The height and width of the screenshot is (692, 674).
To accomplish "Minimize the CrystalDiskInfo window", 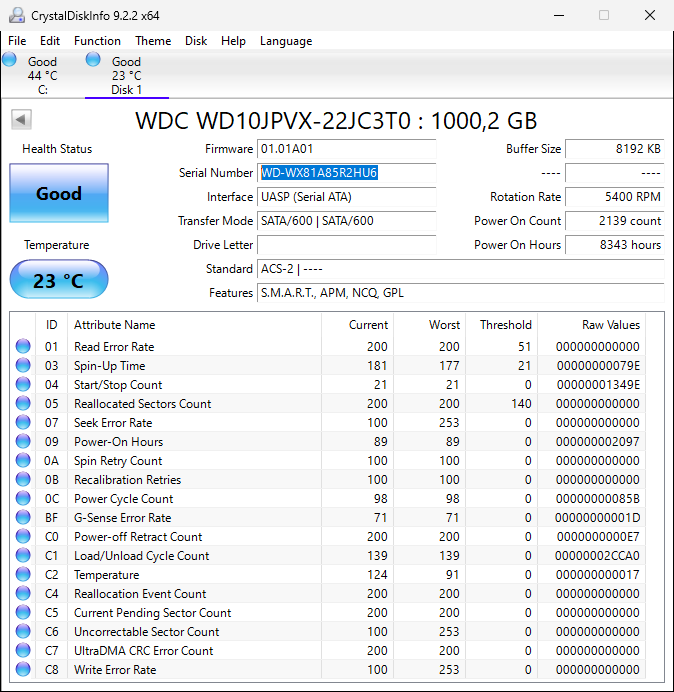I will tap(559, 15).
